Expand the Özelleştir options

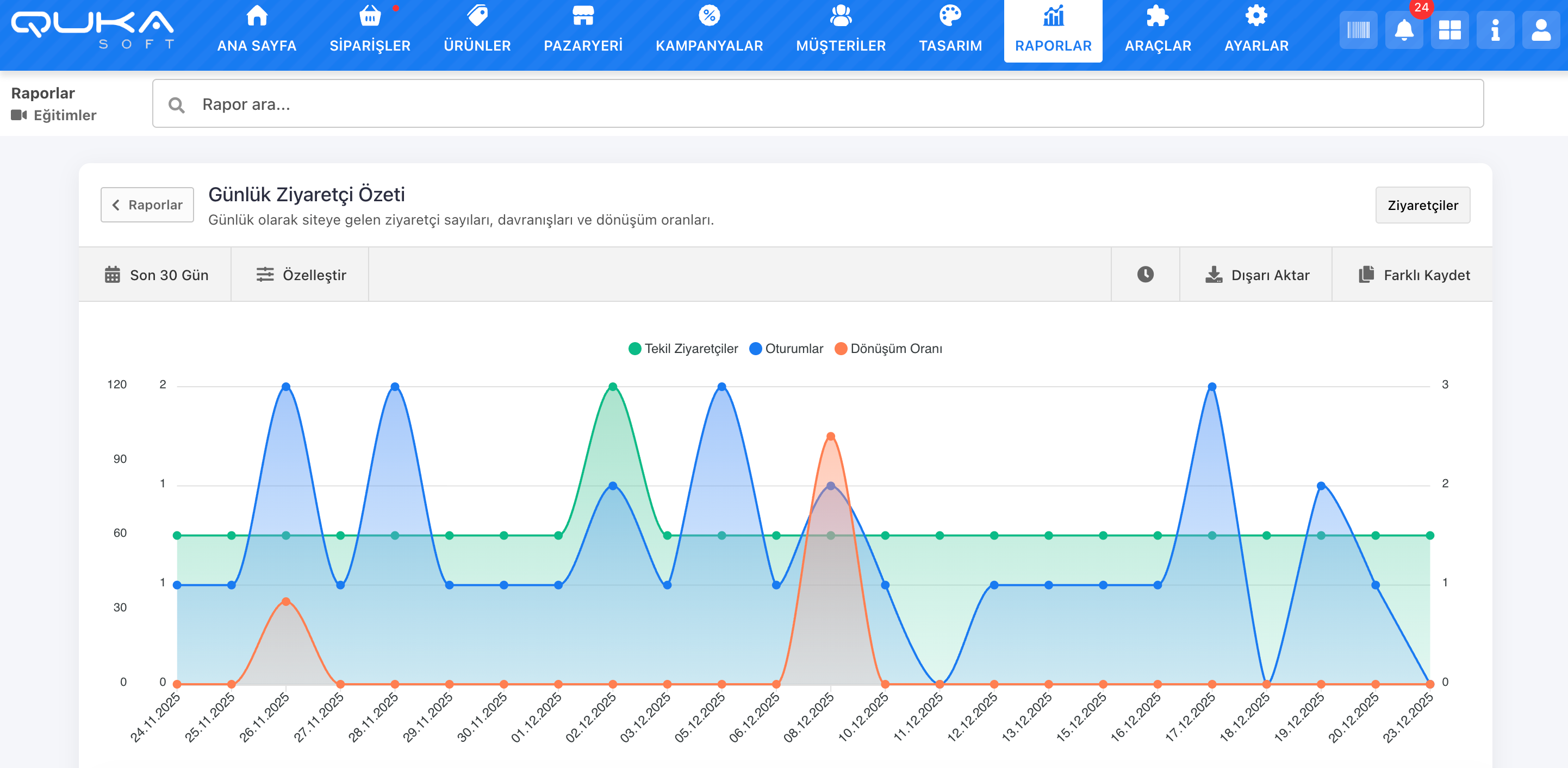coord(301,275)
